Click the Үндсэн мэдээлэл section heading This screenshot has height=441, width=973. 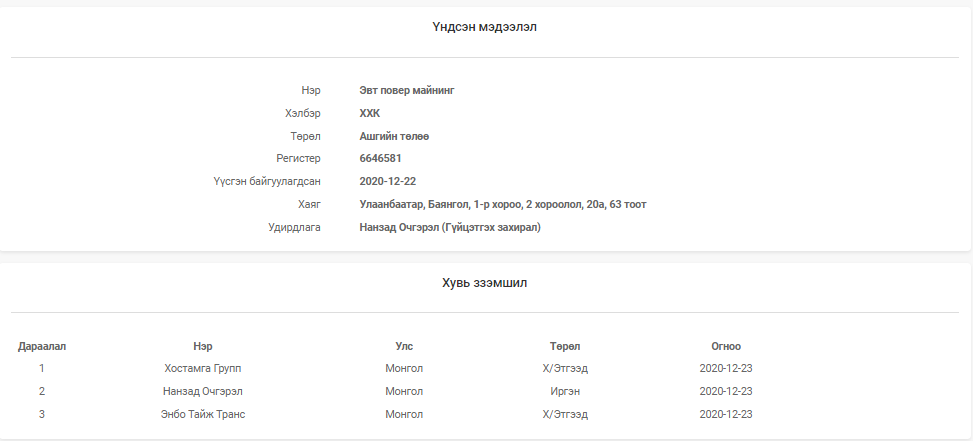pyautogui.click(x=485, y=27)
